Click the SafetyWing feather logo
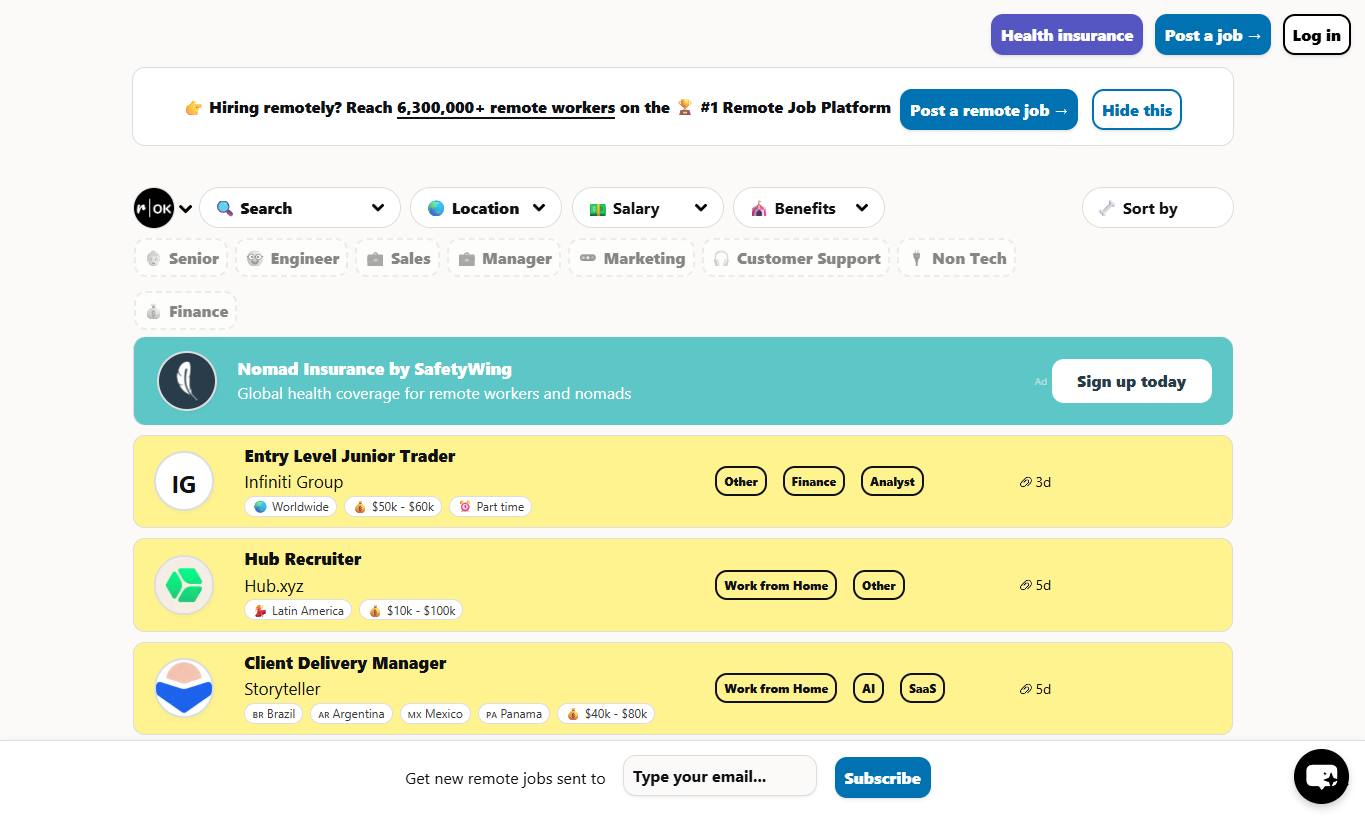Image resolution: width=1365 pixels, height=820 pixels. 187,381
